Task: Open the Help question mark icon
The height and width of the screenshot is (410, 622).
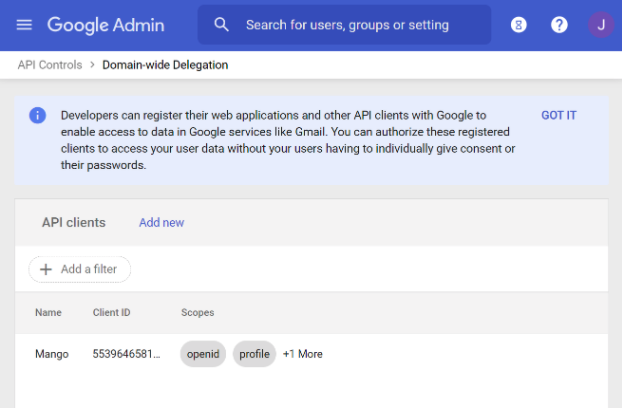Action: (559, 25)
